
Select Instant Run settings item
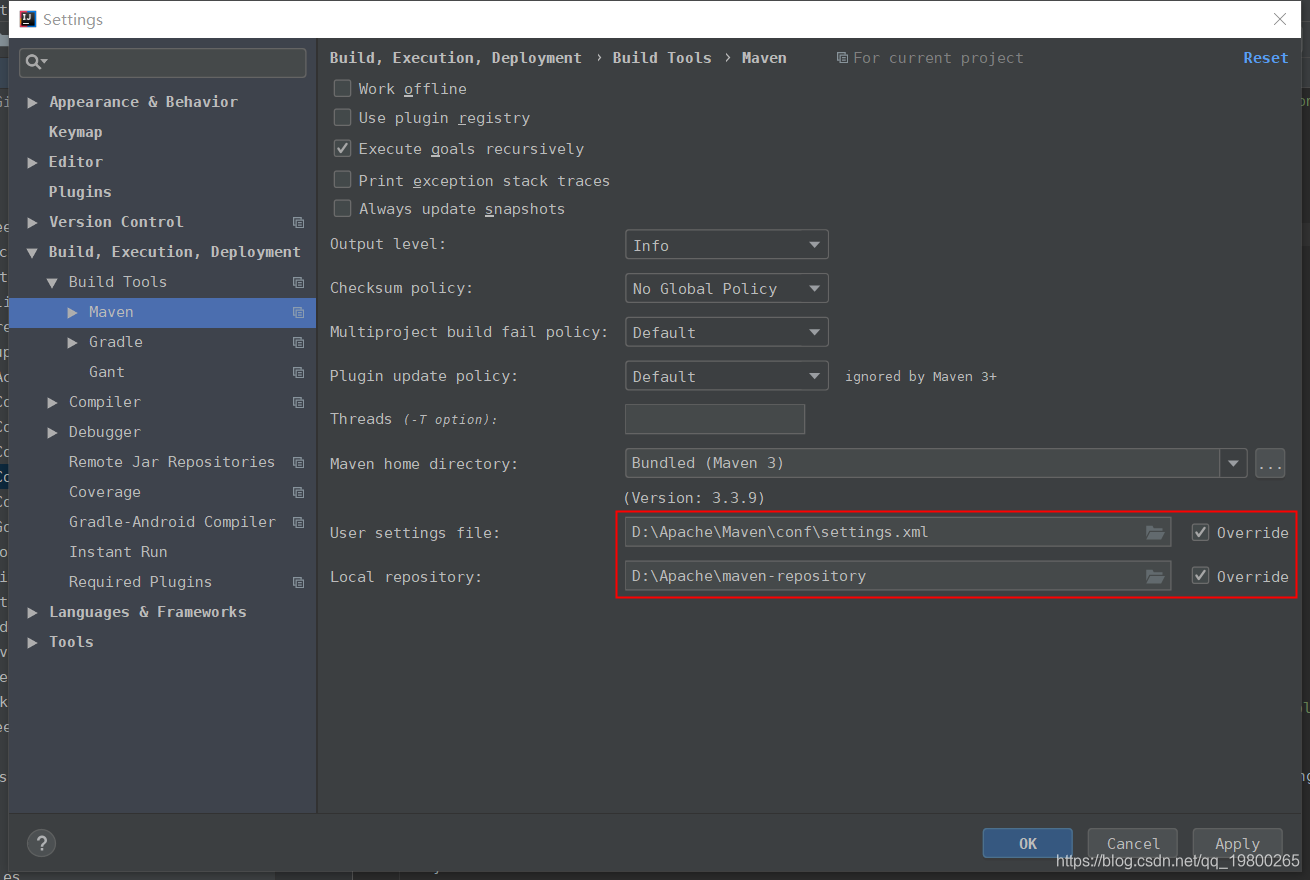(x=118, y=552)
